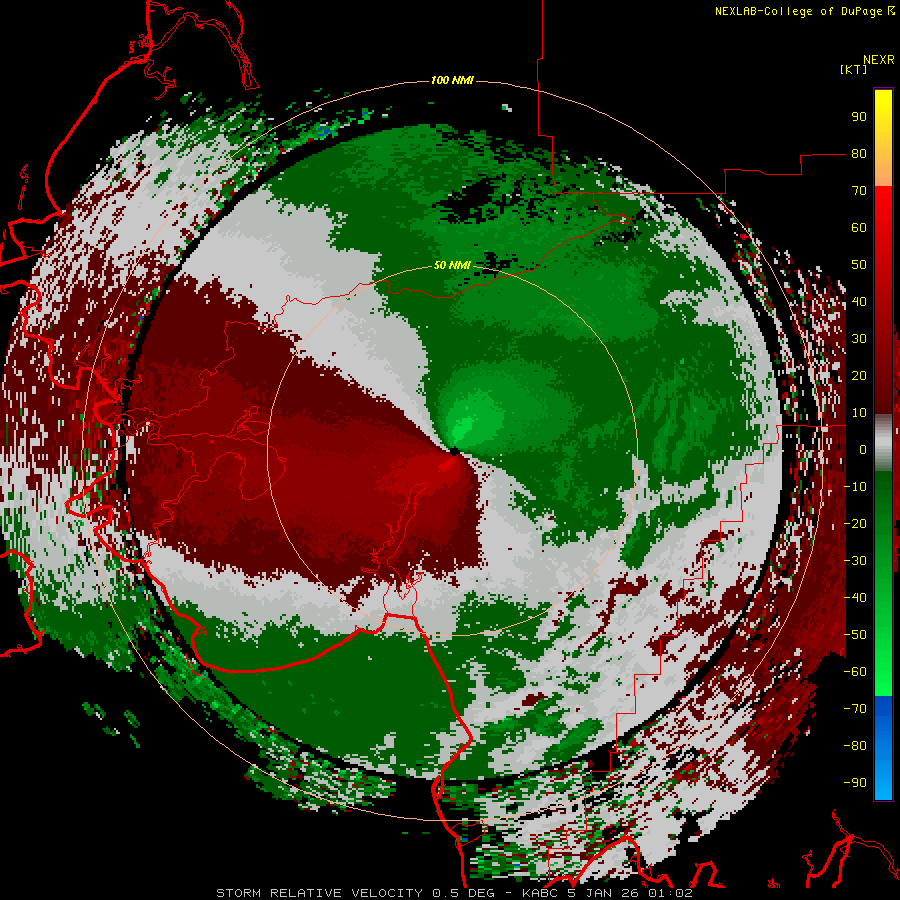Click the 50 value on the velocity scale
900x900 pixels.
click(859, 265)
